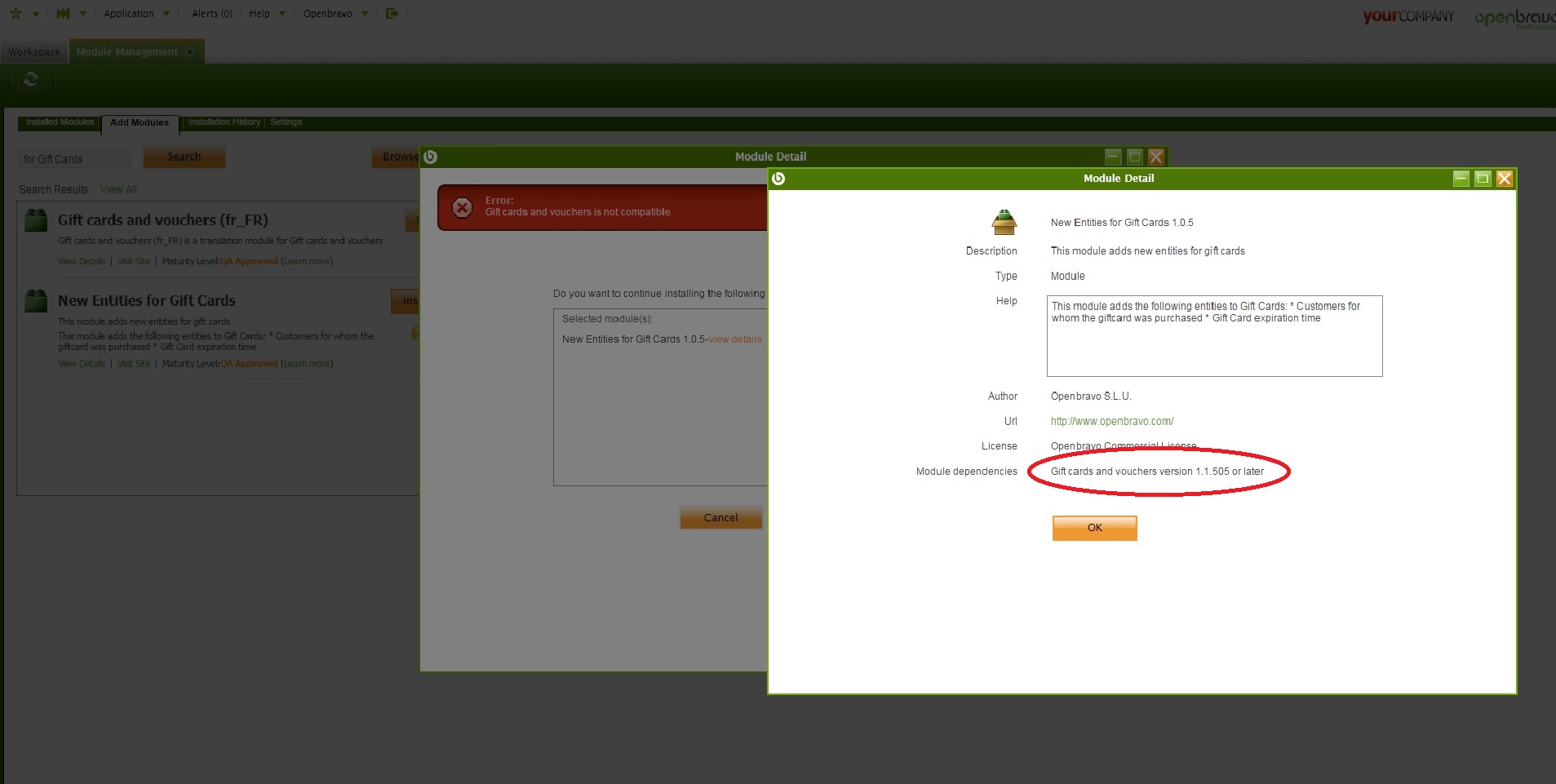Maximize the front Module Detail window

pyautogui.click(x=1483, y=179)
